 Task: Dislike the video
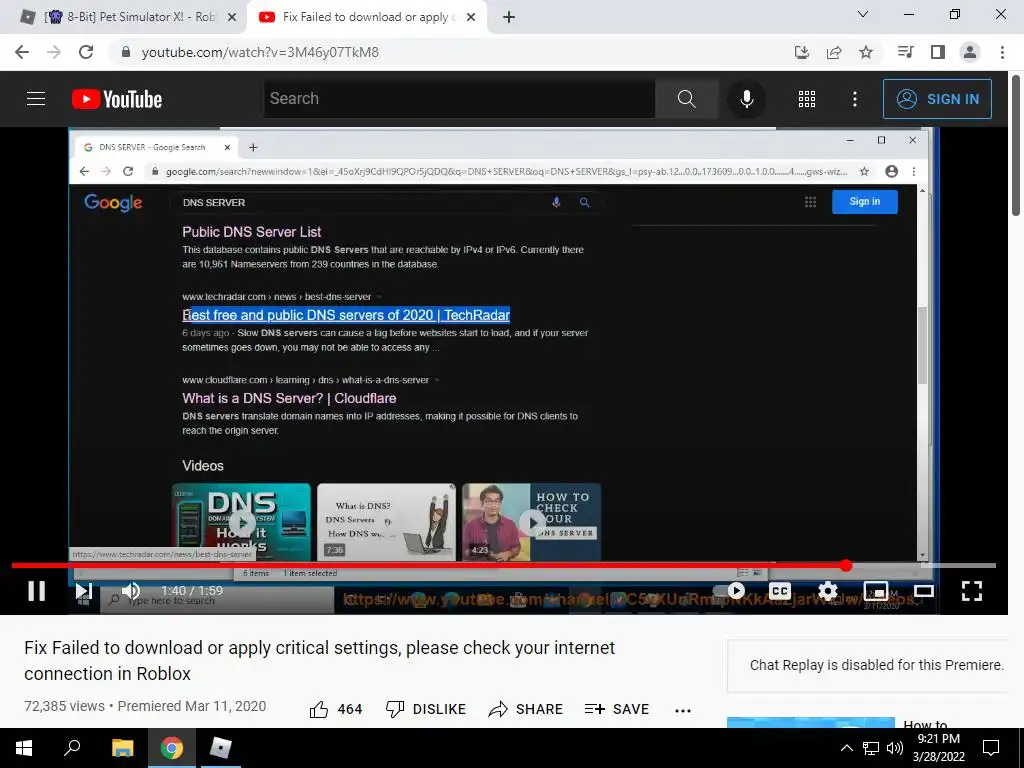click(426, 709)
